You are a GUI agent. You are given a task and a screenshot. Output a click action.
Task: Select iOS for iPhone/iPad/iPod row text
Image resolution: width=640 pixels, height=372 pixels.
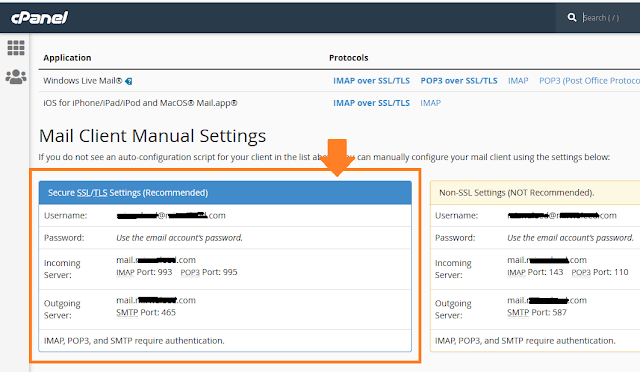tap(140, 103)
